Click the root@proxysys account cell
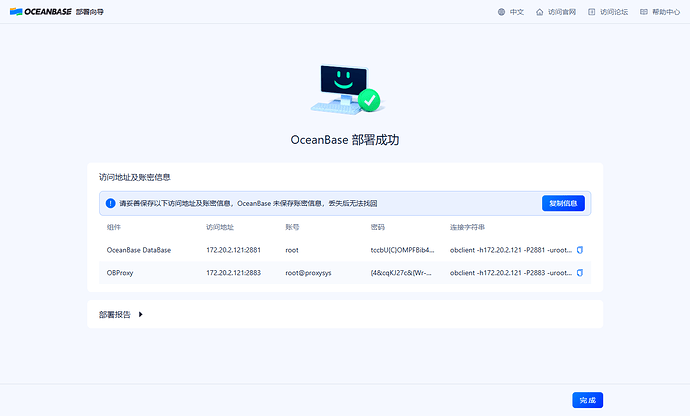Screen dimensions: 690x416 pos(308,273)
